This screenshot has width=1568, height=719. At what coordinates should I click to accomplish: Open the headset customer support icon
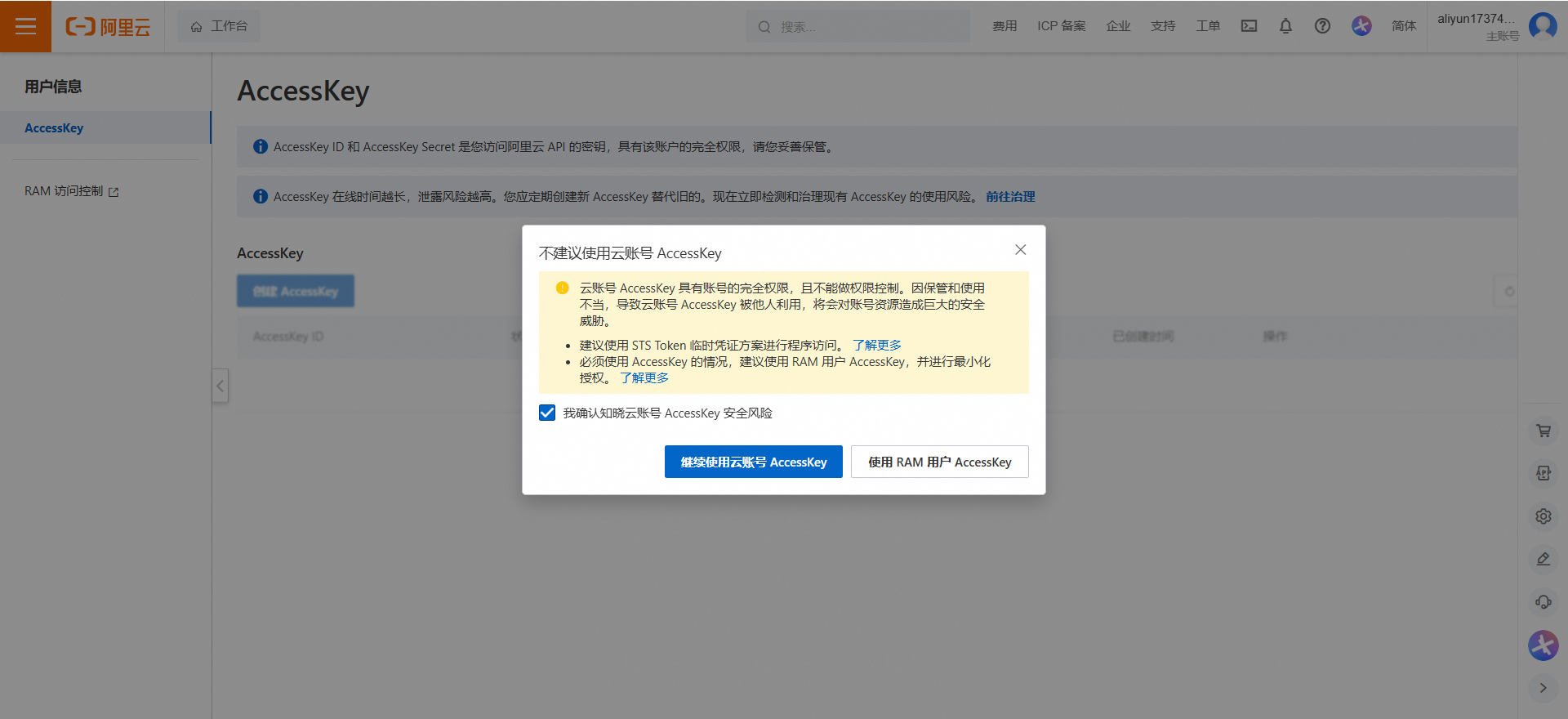(1543, 602)
